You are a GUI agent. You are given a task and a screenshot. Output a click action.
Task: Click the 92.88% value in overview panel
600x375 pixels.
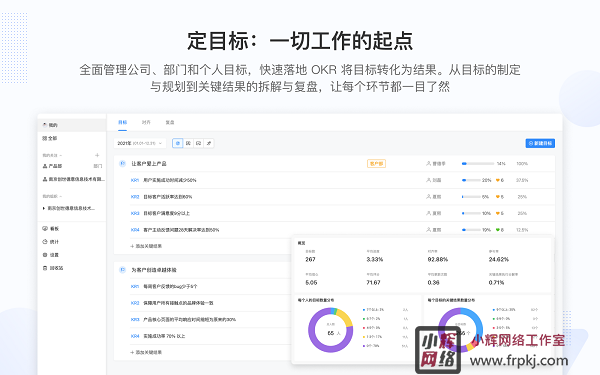pyautogui.click(x=438, y=259)
